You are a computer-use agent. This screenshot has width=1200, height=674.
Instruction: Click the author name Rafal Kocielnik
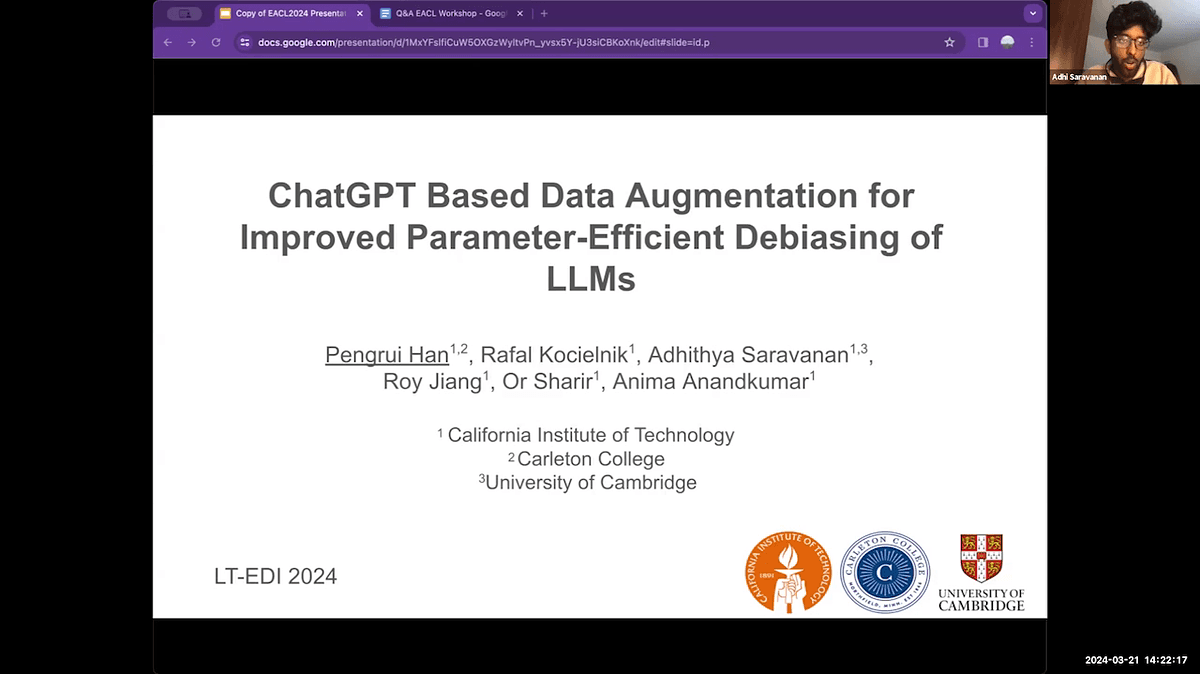coord(554,355)
